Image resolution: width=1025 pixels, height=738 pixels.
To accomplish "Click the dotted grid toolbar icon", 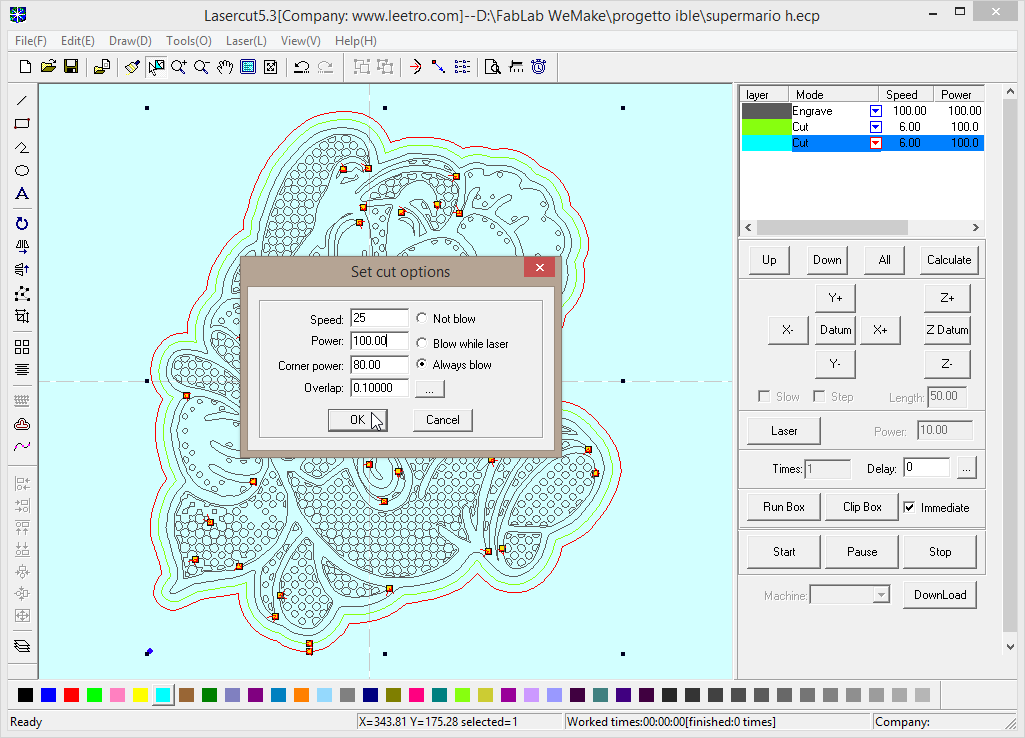I will point(462,67).
